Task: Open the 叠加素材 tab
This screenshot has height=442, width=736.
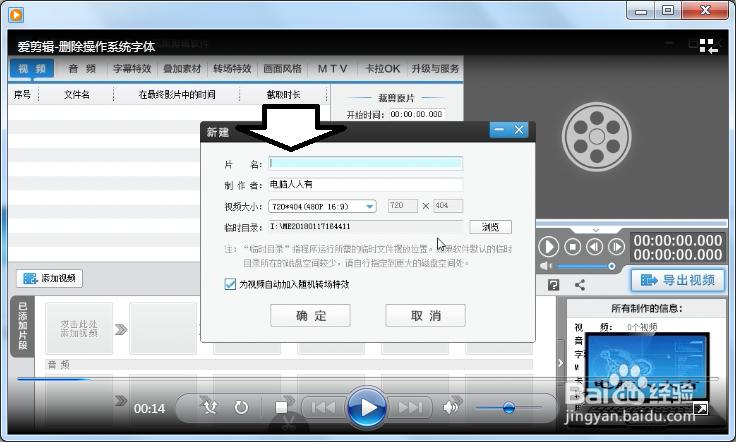Action: click(x=182, y=69)
